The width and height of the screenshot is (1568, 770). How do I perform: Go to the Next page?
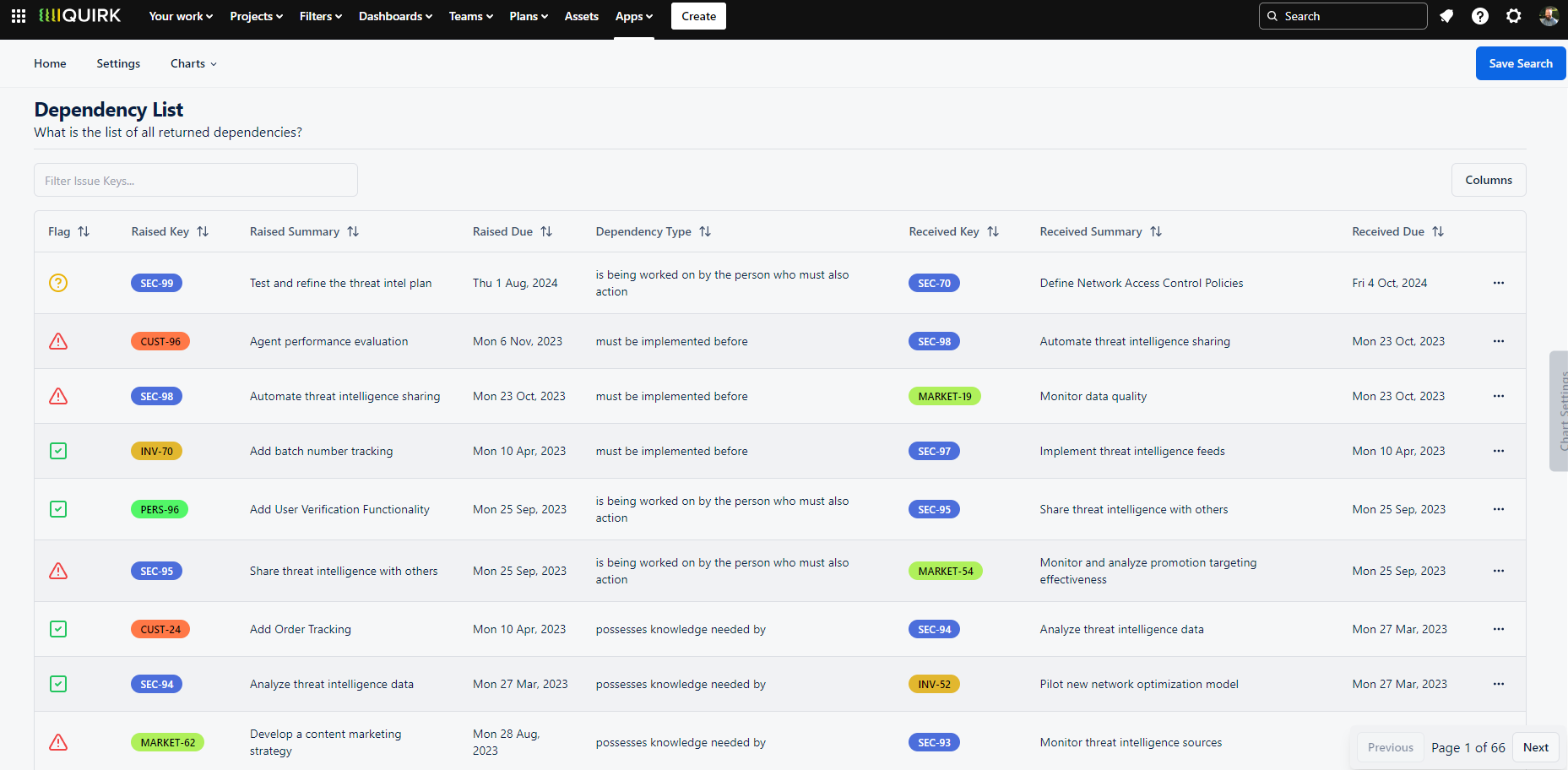click(x=1536, y=747)
